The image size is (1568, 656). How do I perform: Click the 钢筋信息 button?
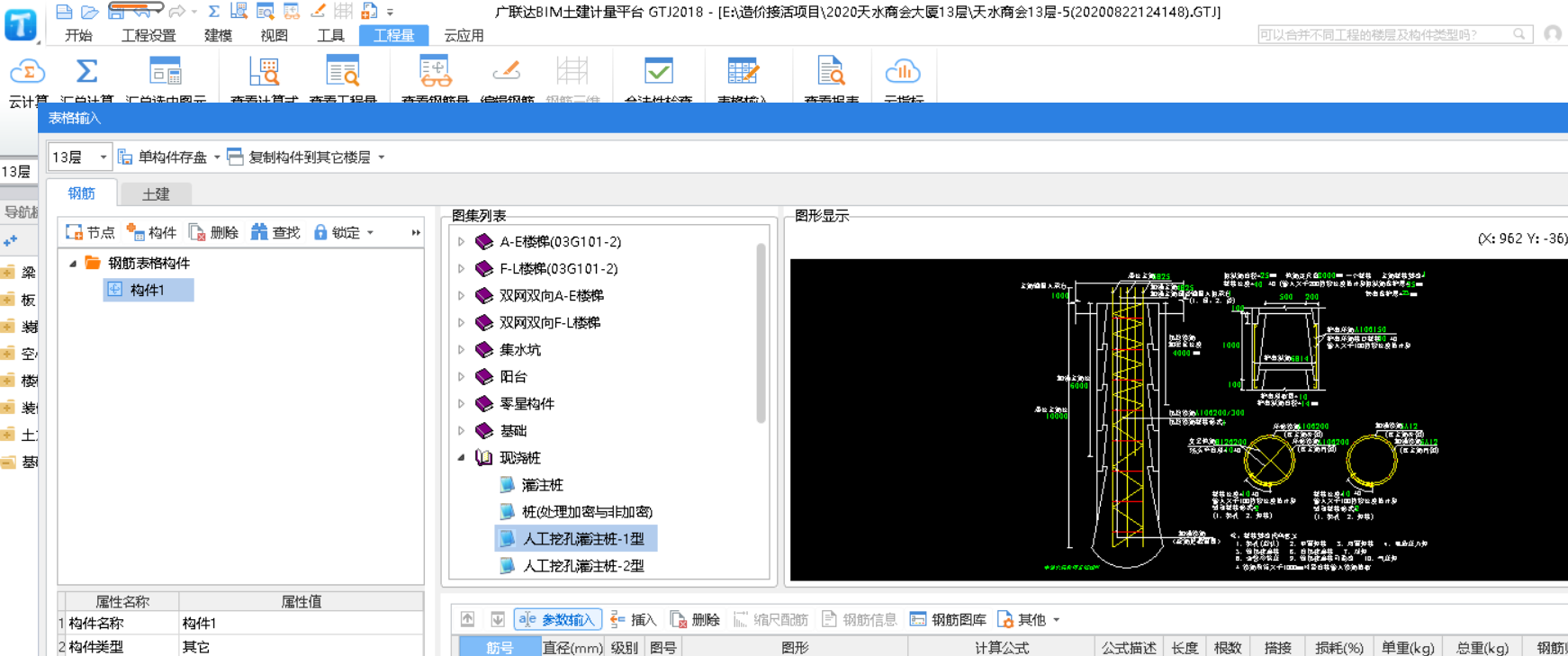click(859, 619)
